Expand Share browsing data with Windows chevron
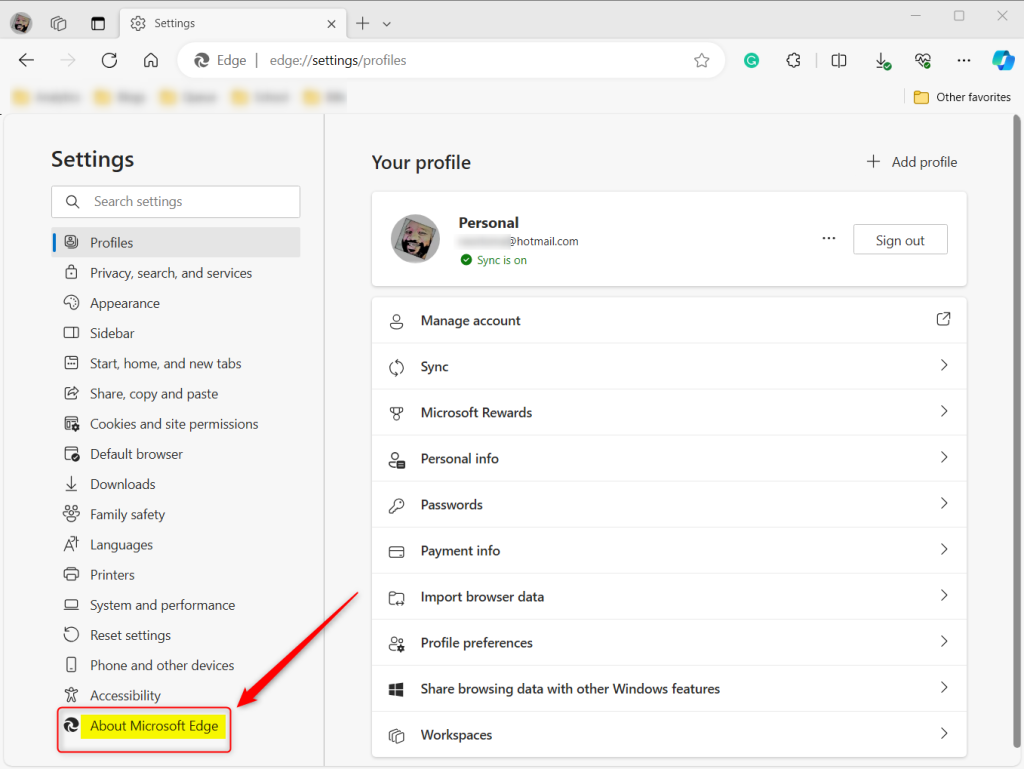 pos(944,687)
